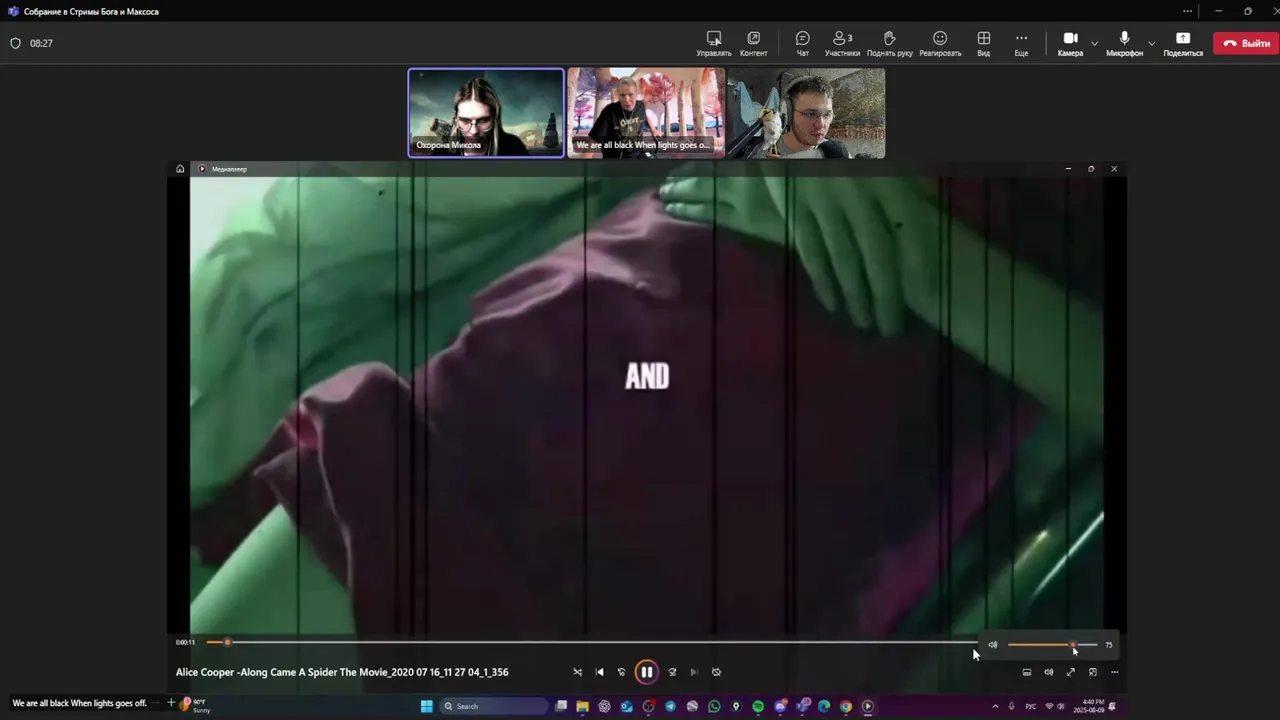The height and width of the screenshot is (720, 1280).
Task: Open the Реагировать reactions menu
Action: [940, 43]
